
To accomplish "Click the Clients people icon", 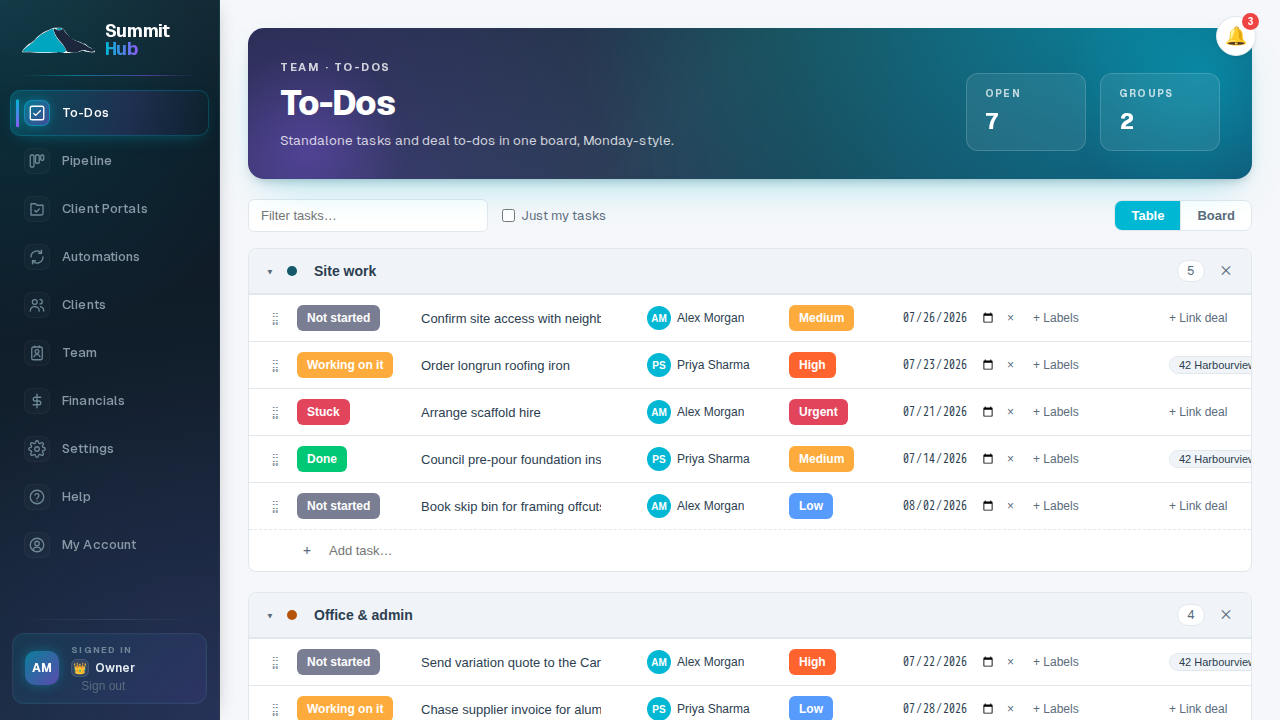I will pos(37,305).
